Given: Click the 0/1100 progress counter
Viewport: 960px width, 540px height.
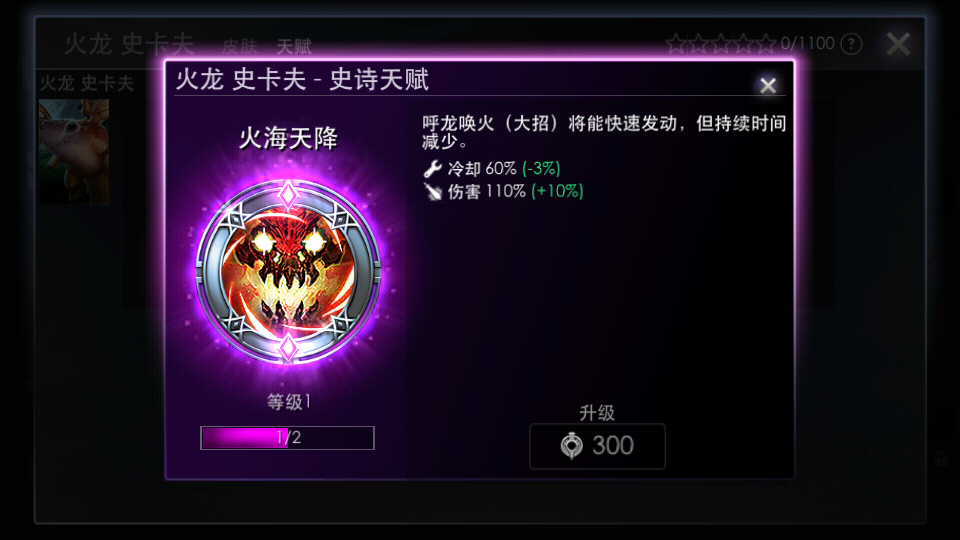Looking at the screenshot, I should (x=808, y=43).
